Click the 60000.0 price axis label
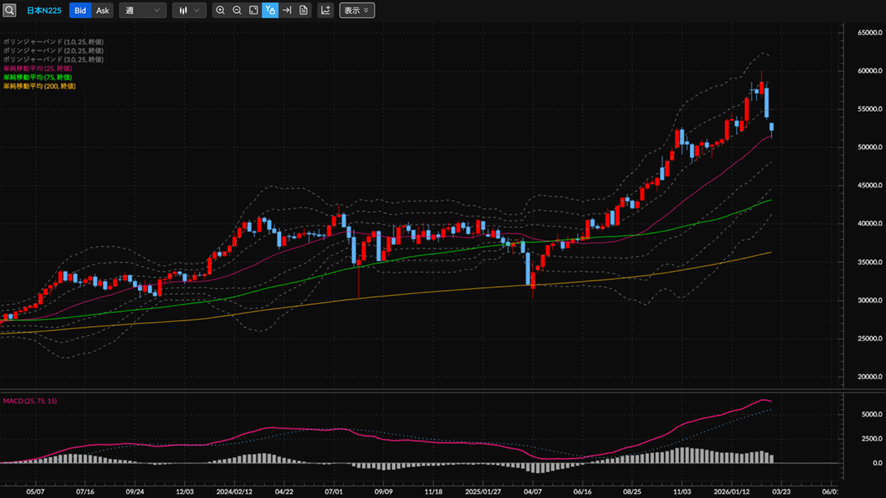Screen dimensions: 886x498 point(870,71)
